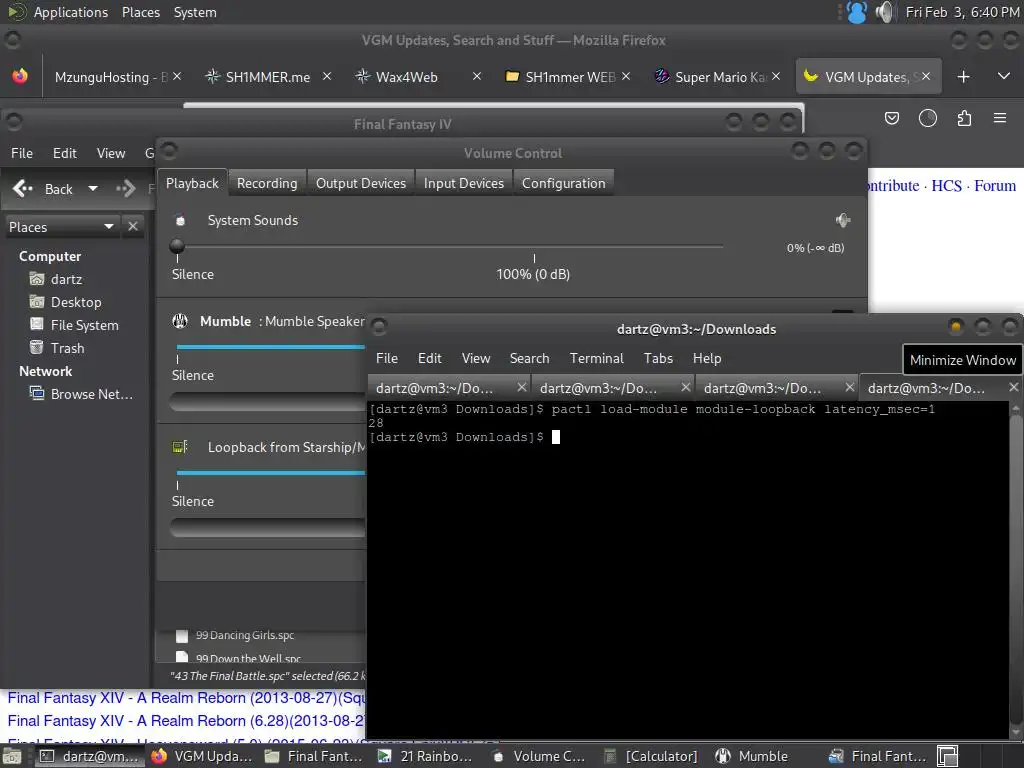Click the Loopback stream sound card icon

click(180, 447)
